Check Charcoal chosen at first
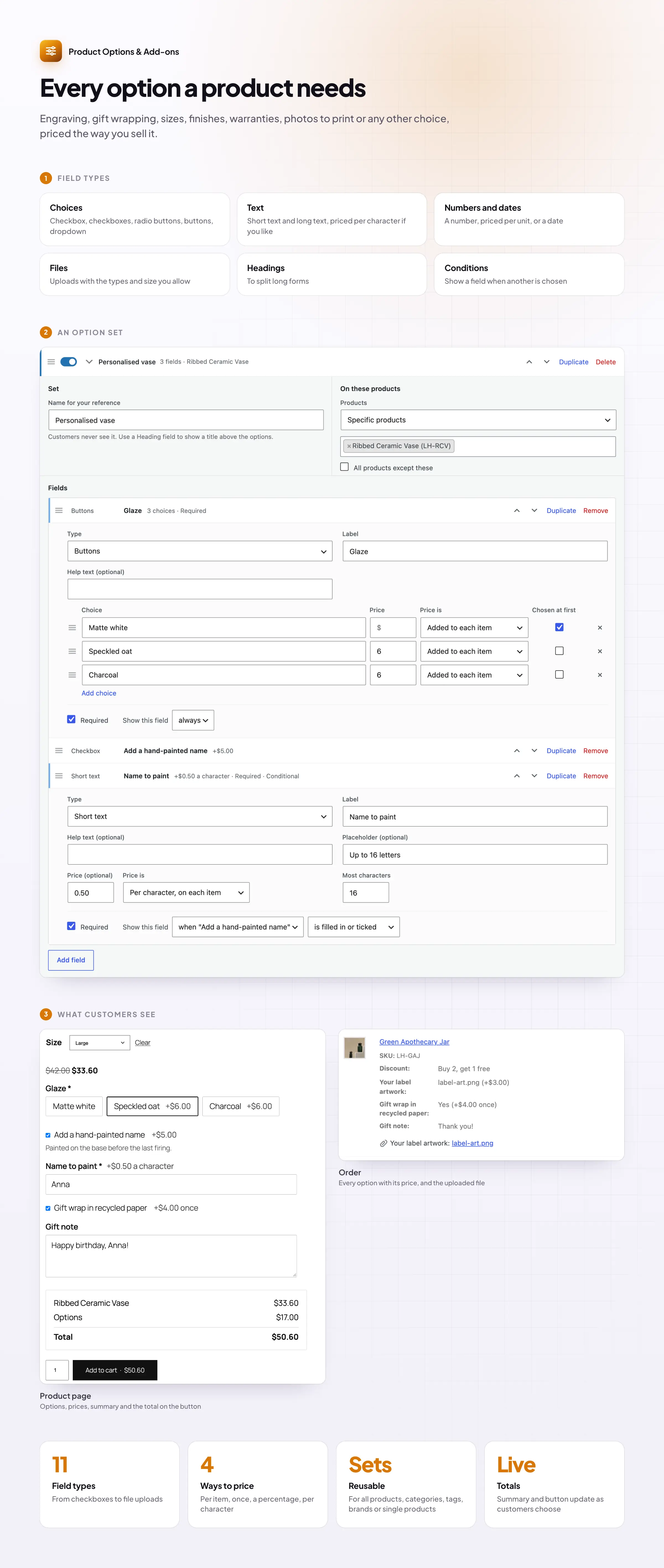 coord(559,674)
